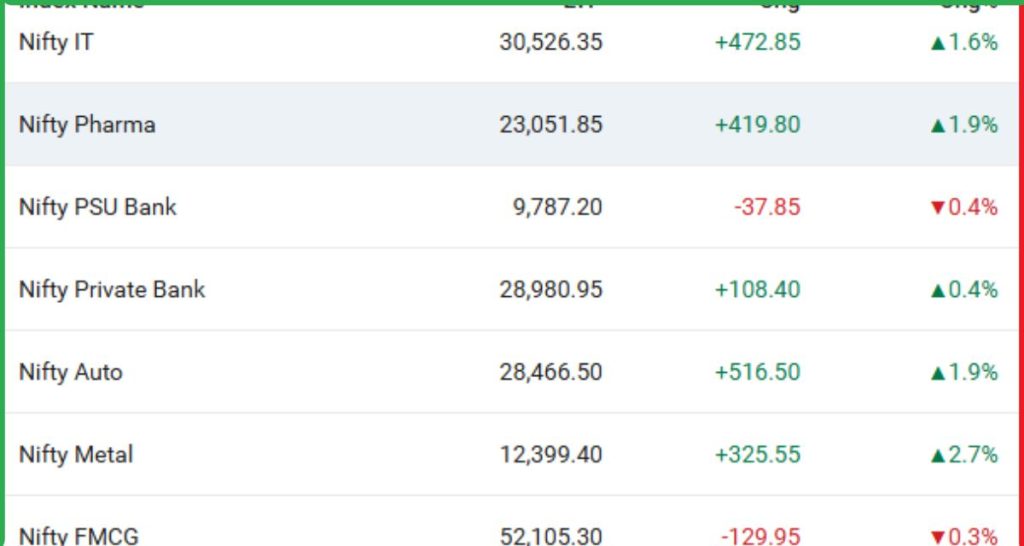Select the Nifty Auto price 28,466.50
Screen dimensions: 1024x546
point(551,372)
